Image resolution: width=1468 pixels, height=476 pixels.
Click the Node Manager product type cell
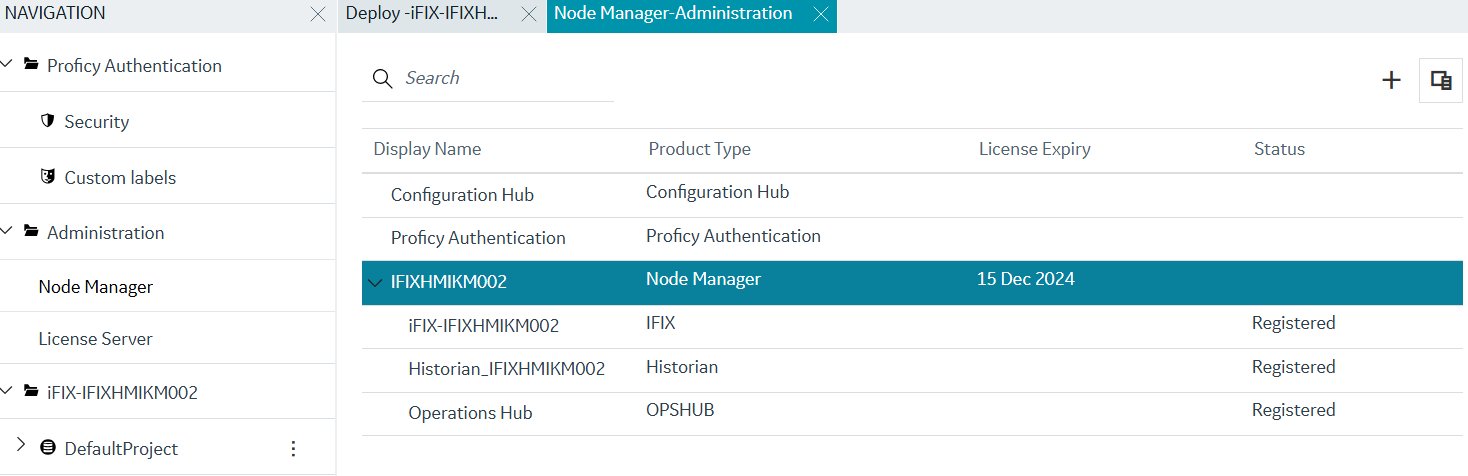703,279
